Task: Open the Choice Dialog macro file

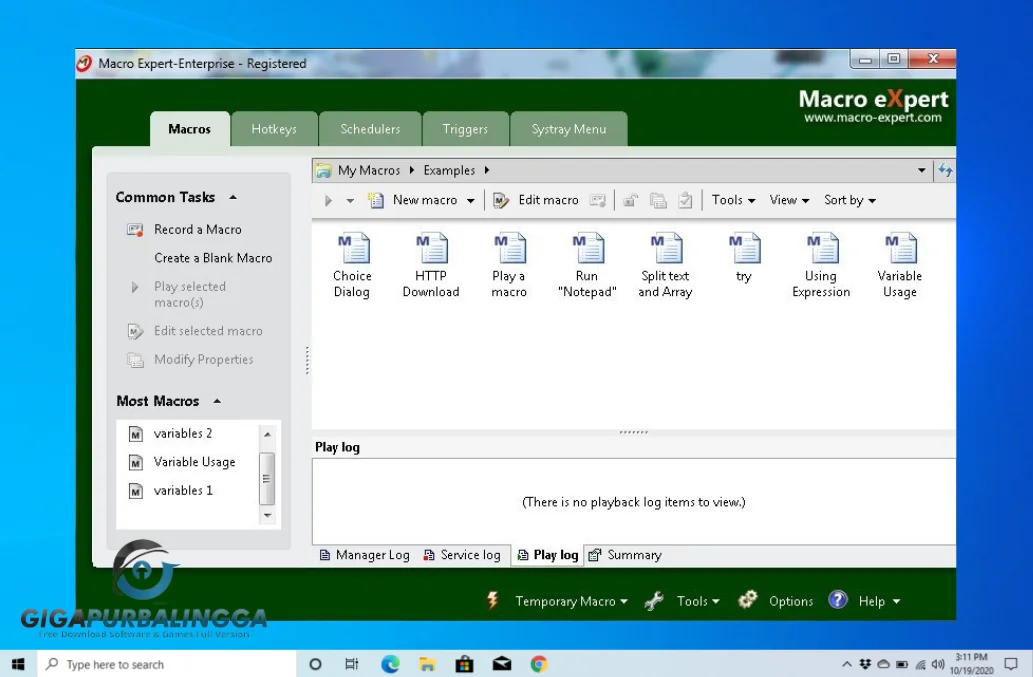Action: (x=352, y=265)
